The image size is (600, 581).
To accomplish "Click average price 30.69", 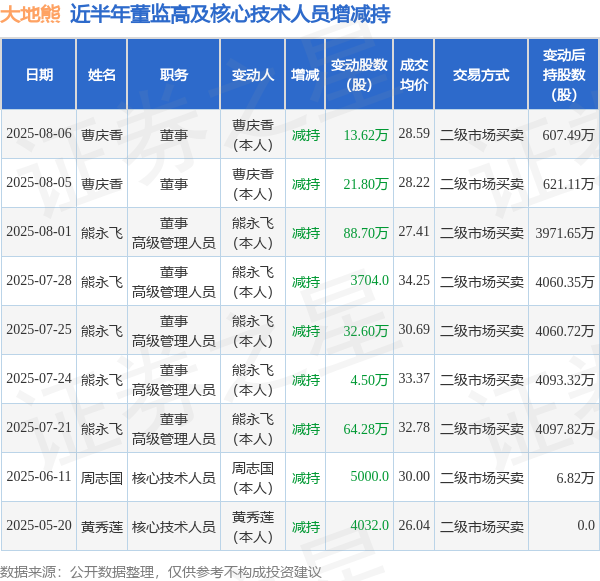I will click(414, 330).
